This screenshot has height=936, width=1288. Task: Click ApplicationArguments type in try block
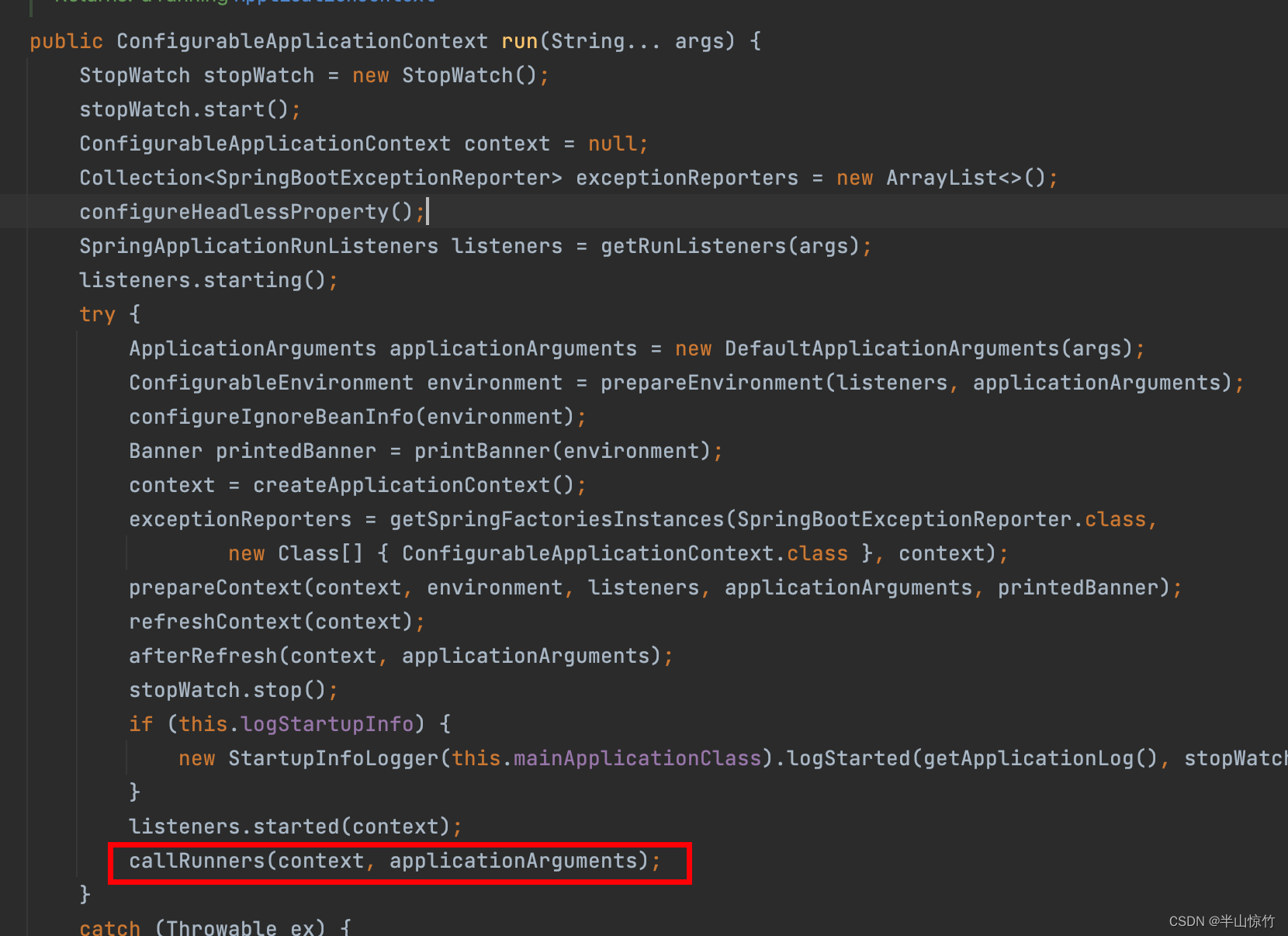coord(253,348)
